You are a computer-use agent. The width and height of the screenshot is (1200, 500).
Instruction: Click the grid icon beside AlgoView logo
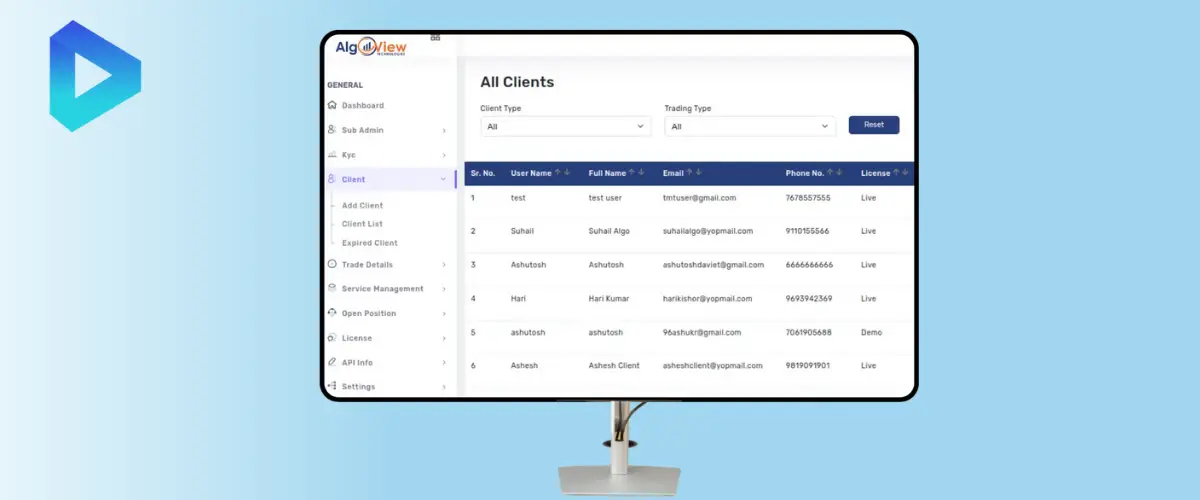(435, 37)
